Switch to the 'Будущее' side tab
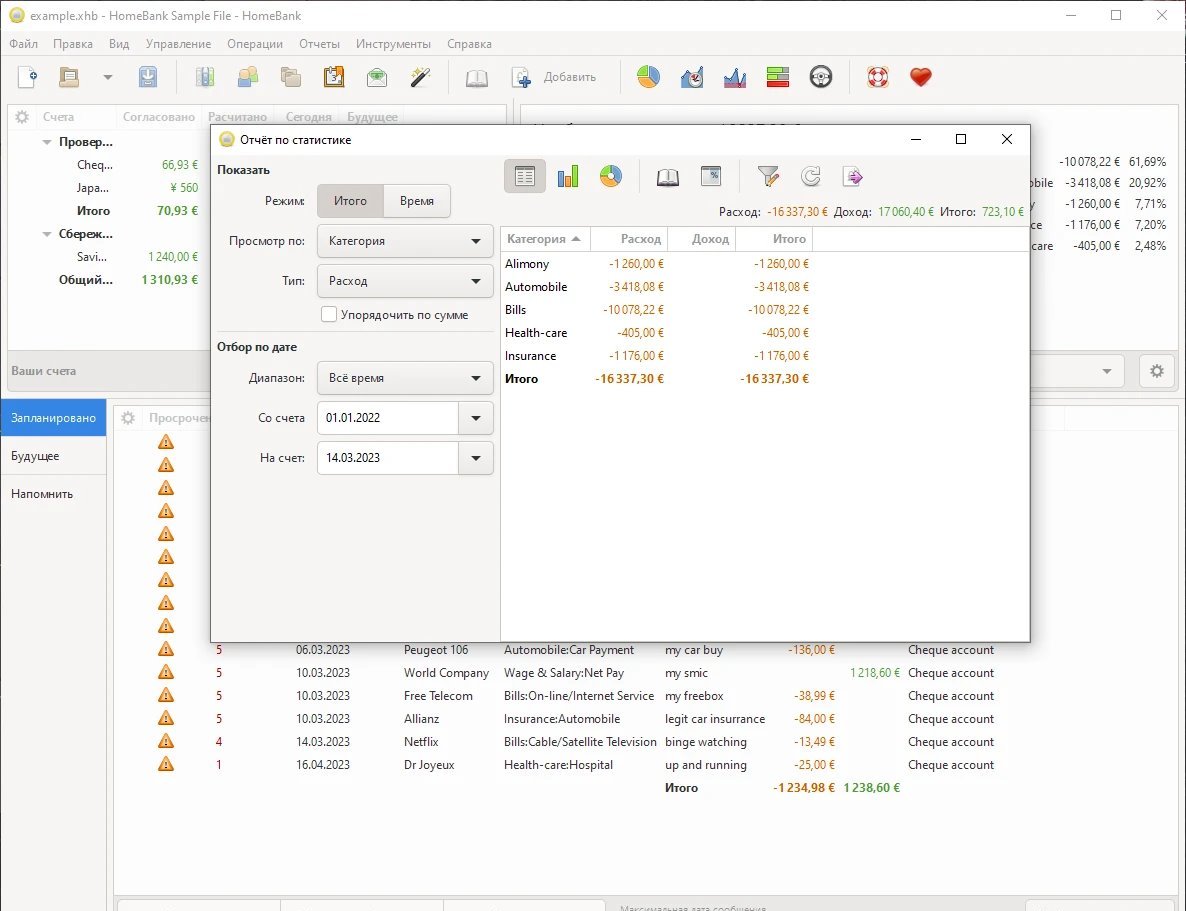The width and height of the screenshot is (1186, 911). (x=35, y=456)
